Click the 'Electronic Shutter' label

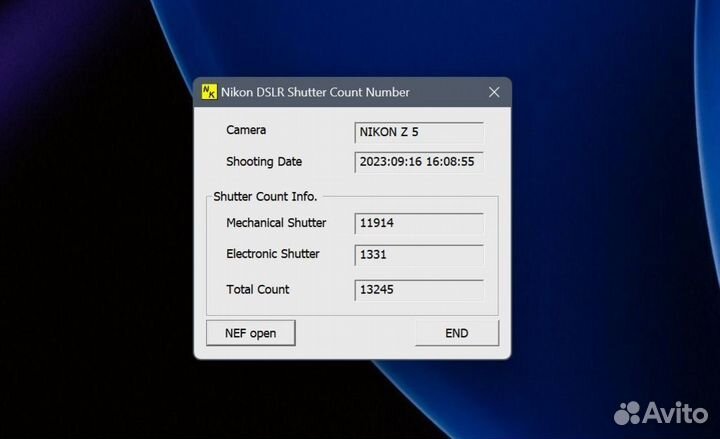(x=273, y=253)
